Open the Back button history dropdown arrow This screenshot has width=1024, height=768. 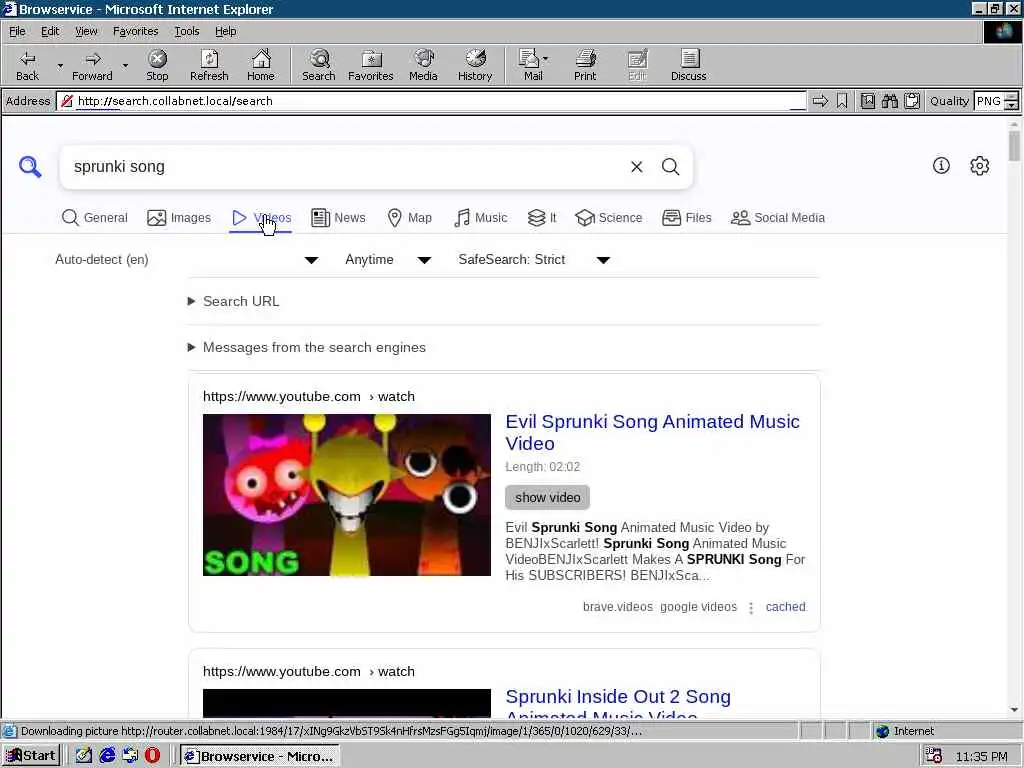coord(60,65)
